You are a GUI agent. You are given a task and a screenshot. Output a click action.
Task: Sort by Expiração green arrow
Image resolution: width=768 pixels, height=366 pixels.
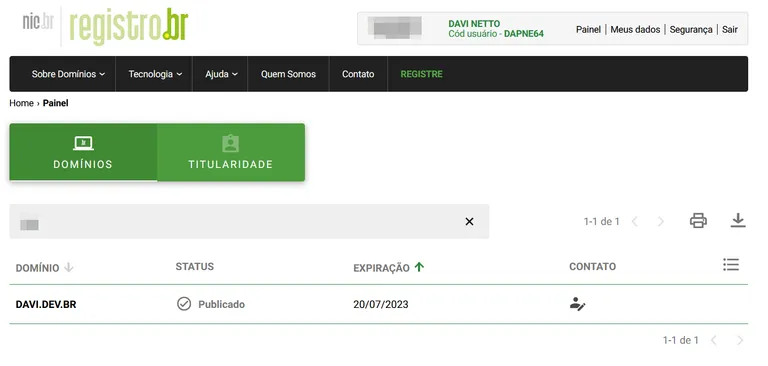pyautogui.click(x=419, y=267)
